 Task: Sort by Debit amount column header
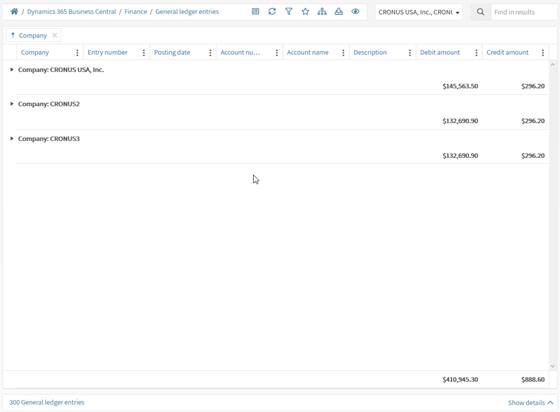(x=440, y=52)
